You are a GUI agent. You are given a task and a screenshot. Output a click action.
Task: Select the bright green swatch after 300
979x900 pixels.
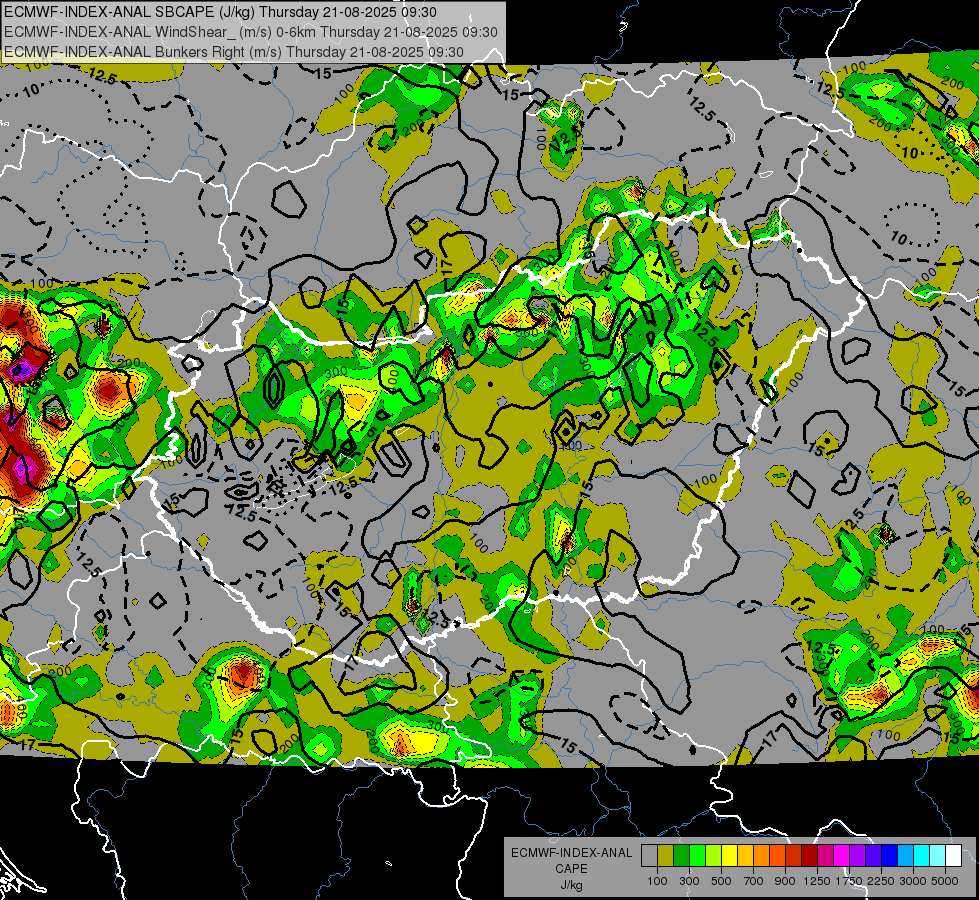pyautogui.click(x=697, y=856)
